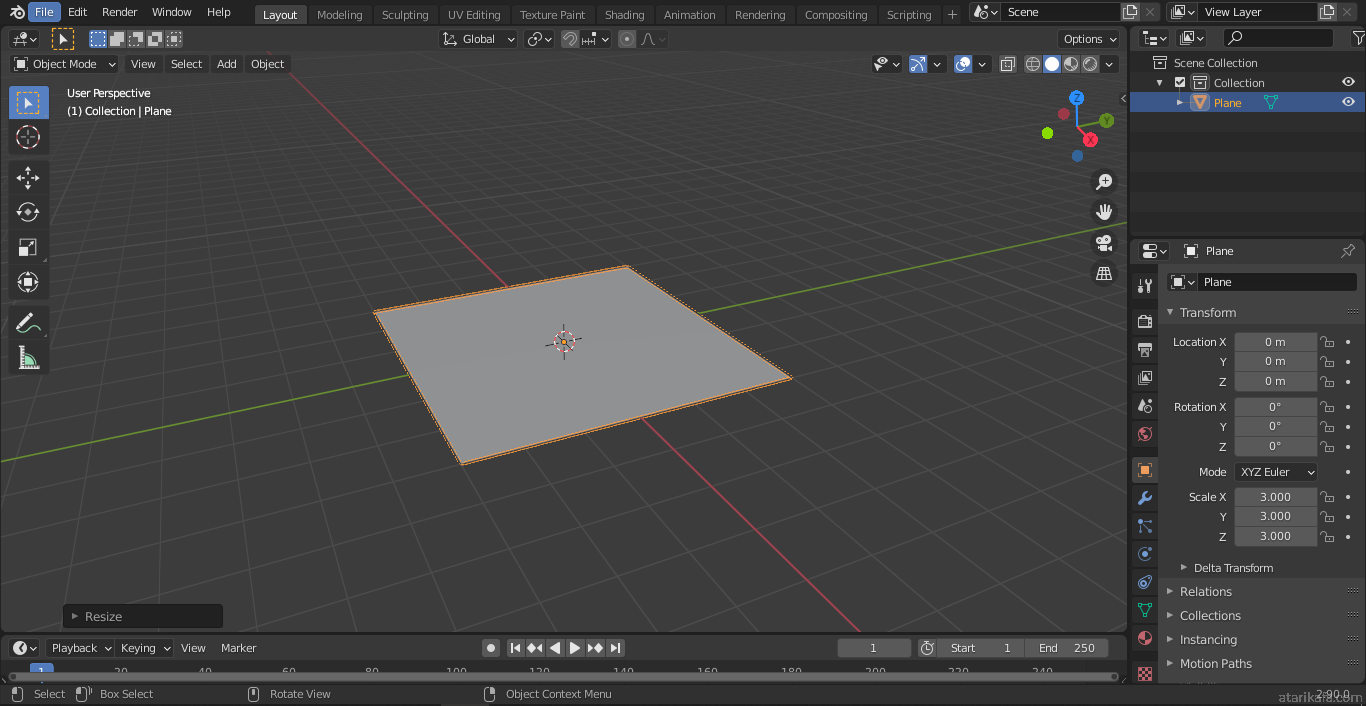Jump to the timeline end frame
1366x706 pixels.
pos(616,648)
